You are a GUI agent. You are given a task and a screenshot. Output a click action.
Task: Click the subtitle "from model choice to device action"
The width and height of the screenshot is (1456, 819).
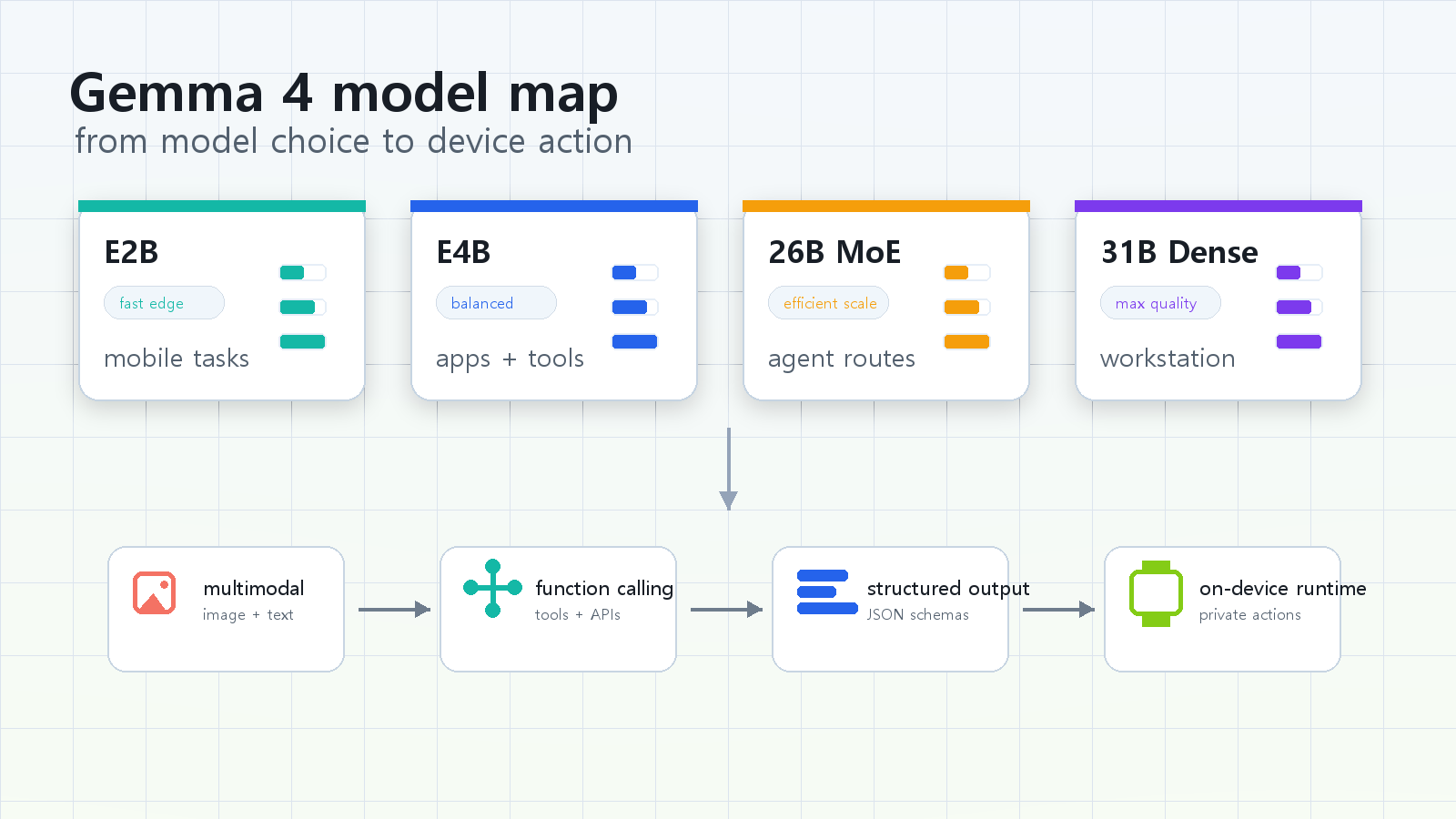click(x=353, y=142)
